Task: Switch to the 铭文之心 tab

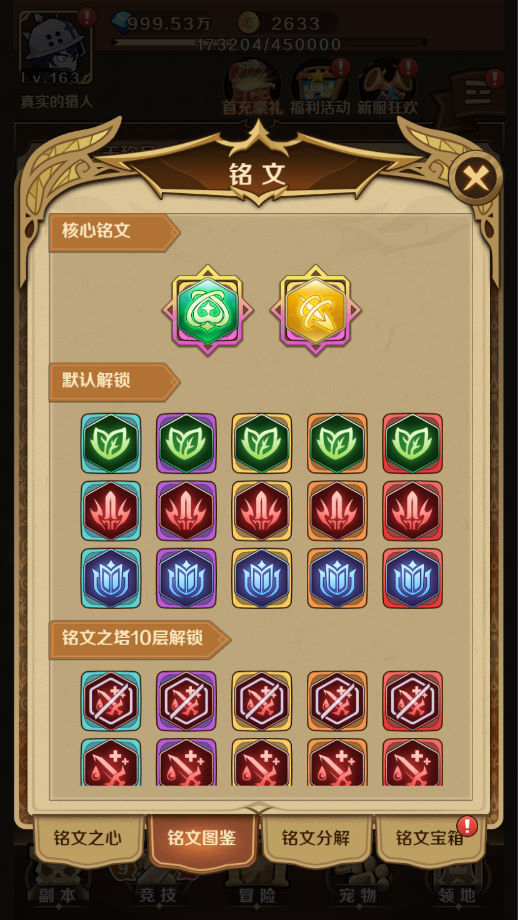Action: pos(88,838)
